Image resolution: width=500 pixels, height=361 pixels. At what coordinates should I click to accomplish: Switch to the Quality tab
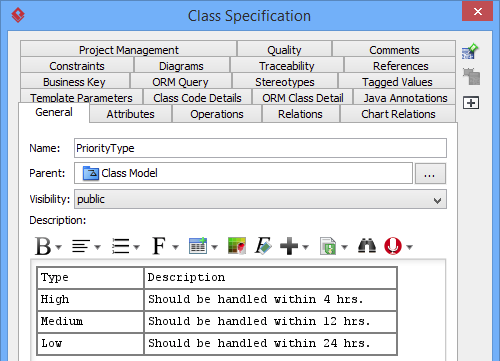284,50
